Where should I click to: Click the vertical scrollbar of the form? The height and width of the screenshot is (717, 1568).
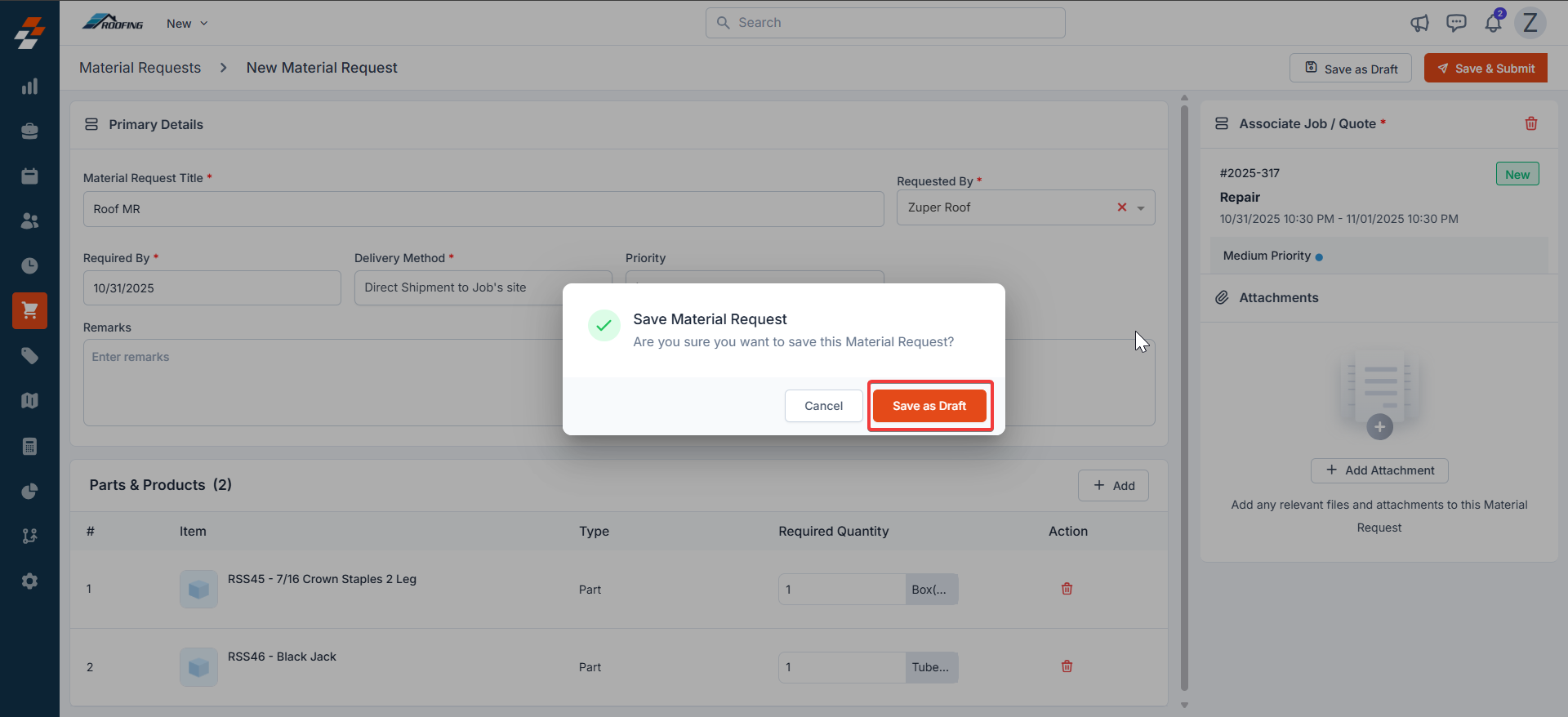point(1184,398)
